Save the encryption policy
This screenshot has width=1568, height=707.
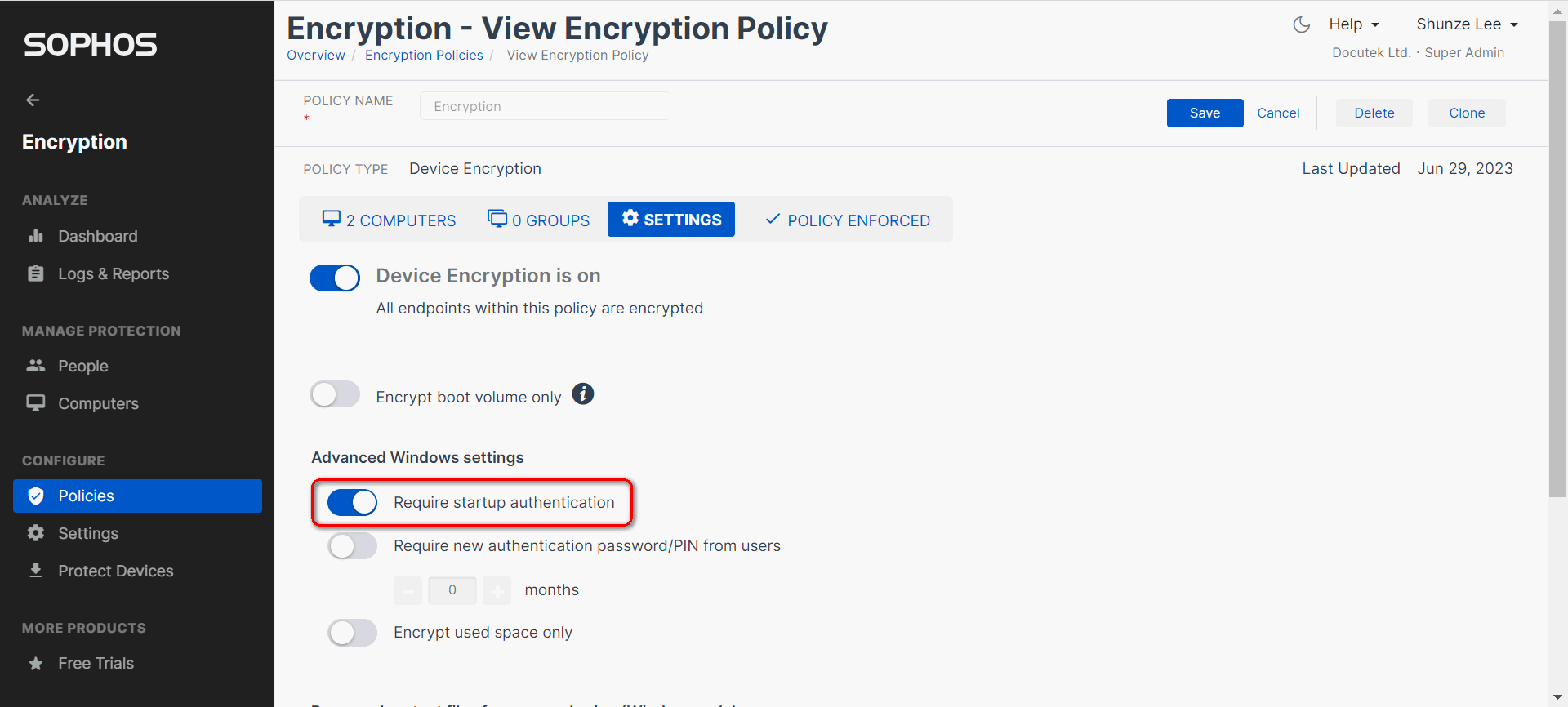pos(1205,113)
